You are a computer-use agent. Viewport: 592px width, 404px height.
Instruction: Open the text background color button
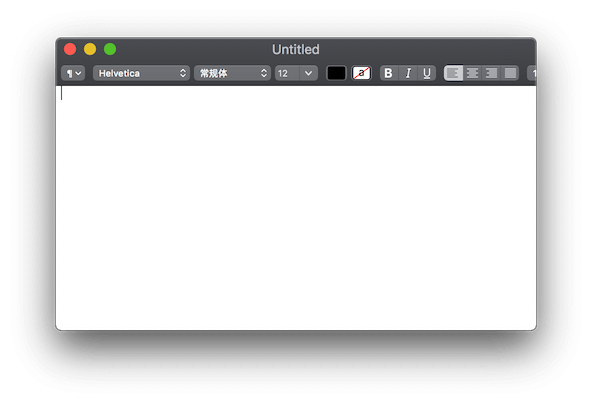pyautogui.click(x=361, y=73)
